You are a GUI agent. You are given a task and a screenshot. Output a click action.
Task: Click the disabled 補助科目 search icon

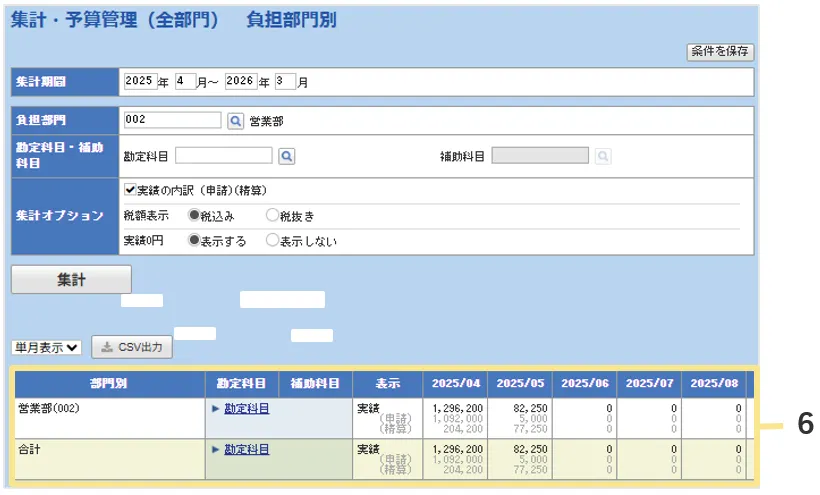pos(603,156)
